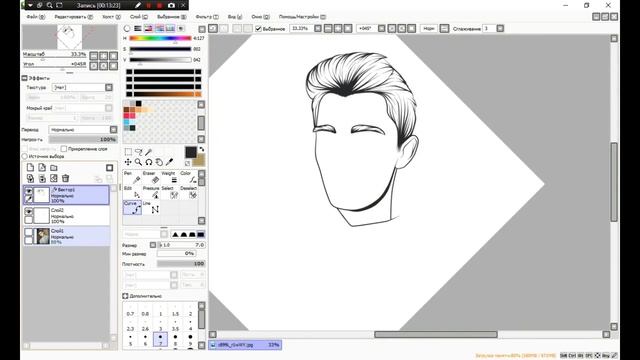Choose brush size preset 7
This screenshot has width=640, height=360.
[x=160, y=340]
